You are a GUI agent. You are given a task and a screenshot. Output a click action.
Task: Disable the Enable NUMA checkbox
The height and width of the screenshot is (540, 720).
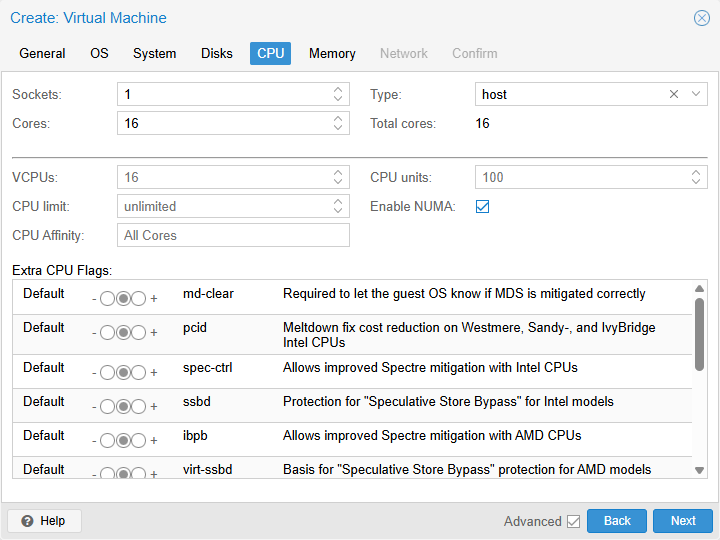[482, 206]
